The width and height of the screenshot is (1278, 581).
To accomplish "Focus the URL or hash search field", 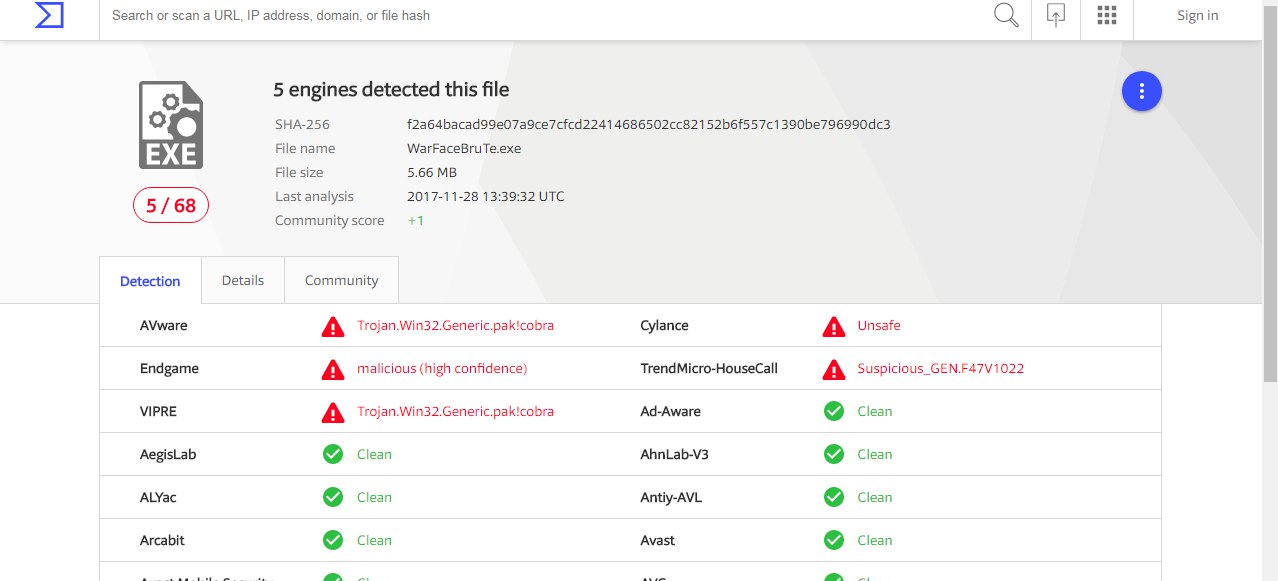I will [540, 16].
